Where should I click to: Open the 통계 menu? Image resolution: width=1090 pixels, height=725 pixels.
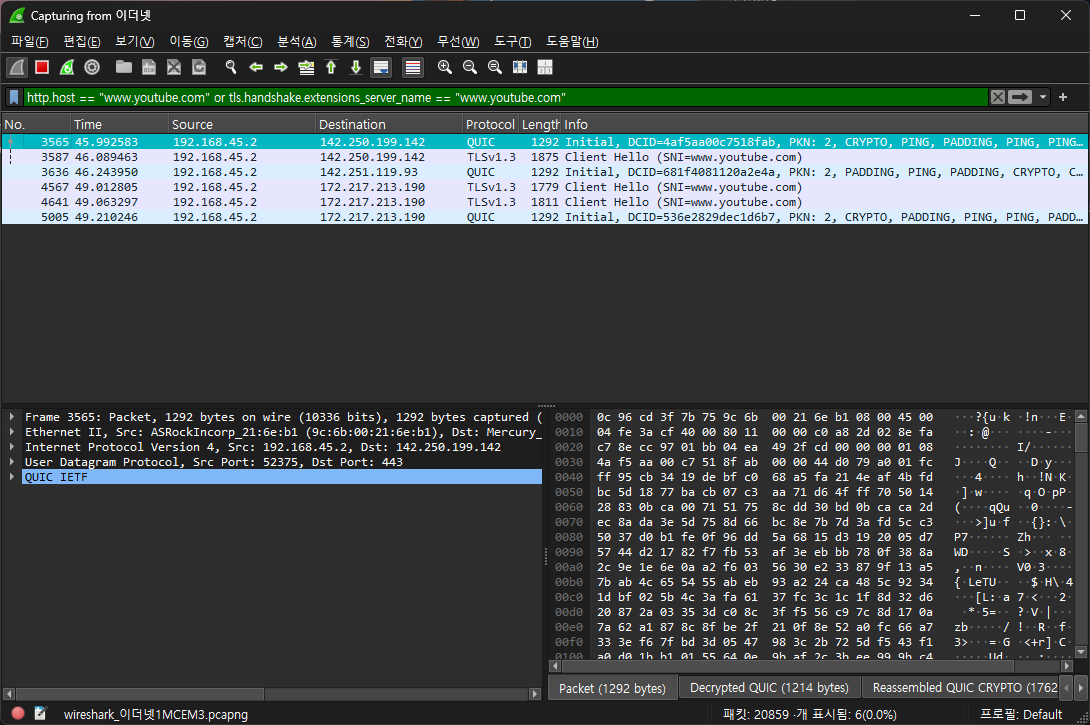click(x=350, y=41)
